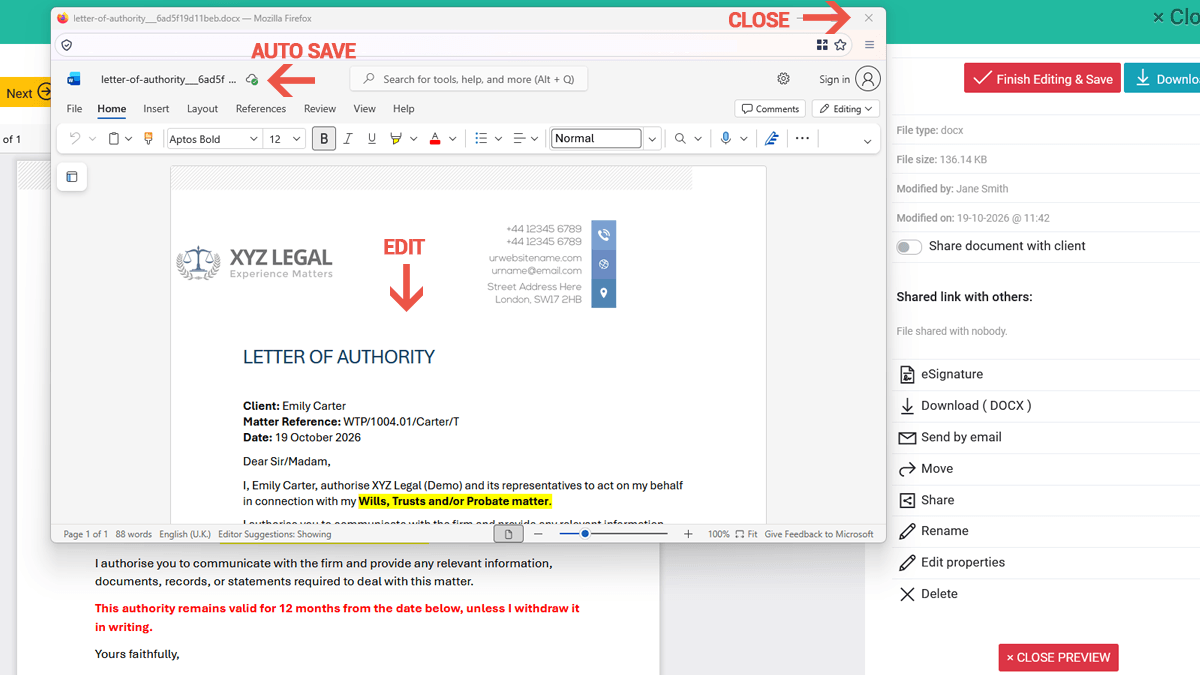Expand the Normal styles dropdown arrow
Screen dimensions: 1200x675
652,139
